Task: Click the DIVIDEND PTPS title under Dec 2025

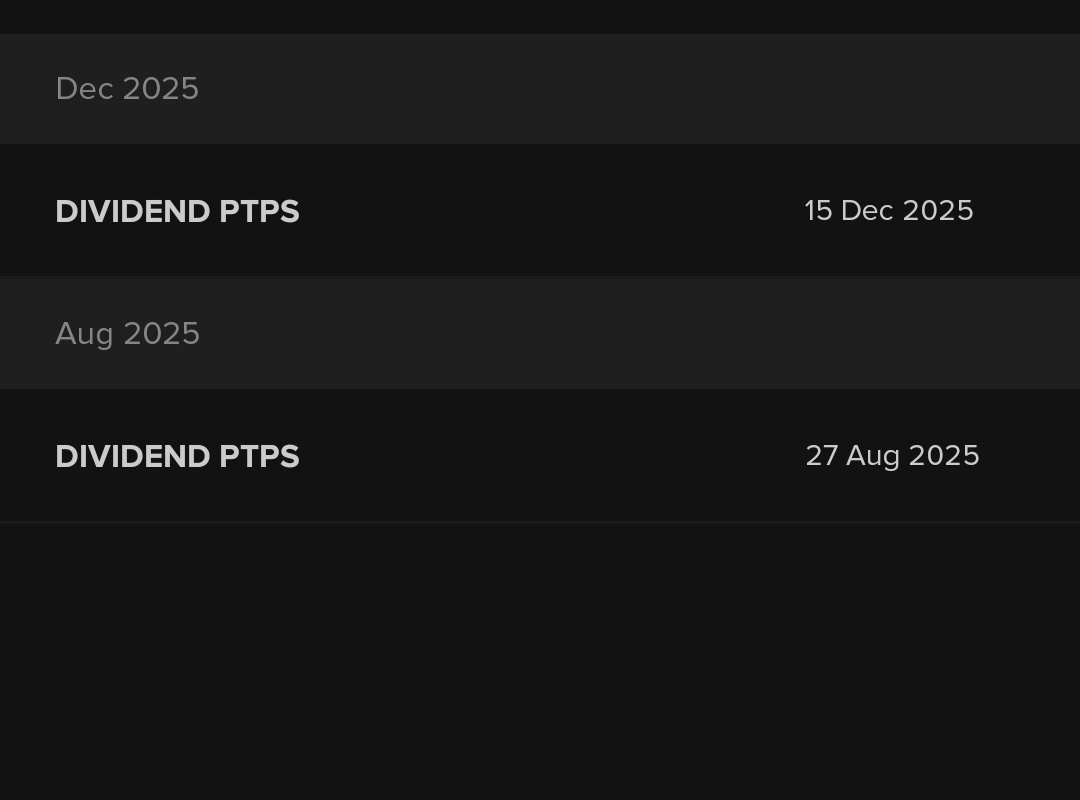Action: tap(177, 212)
